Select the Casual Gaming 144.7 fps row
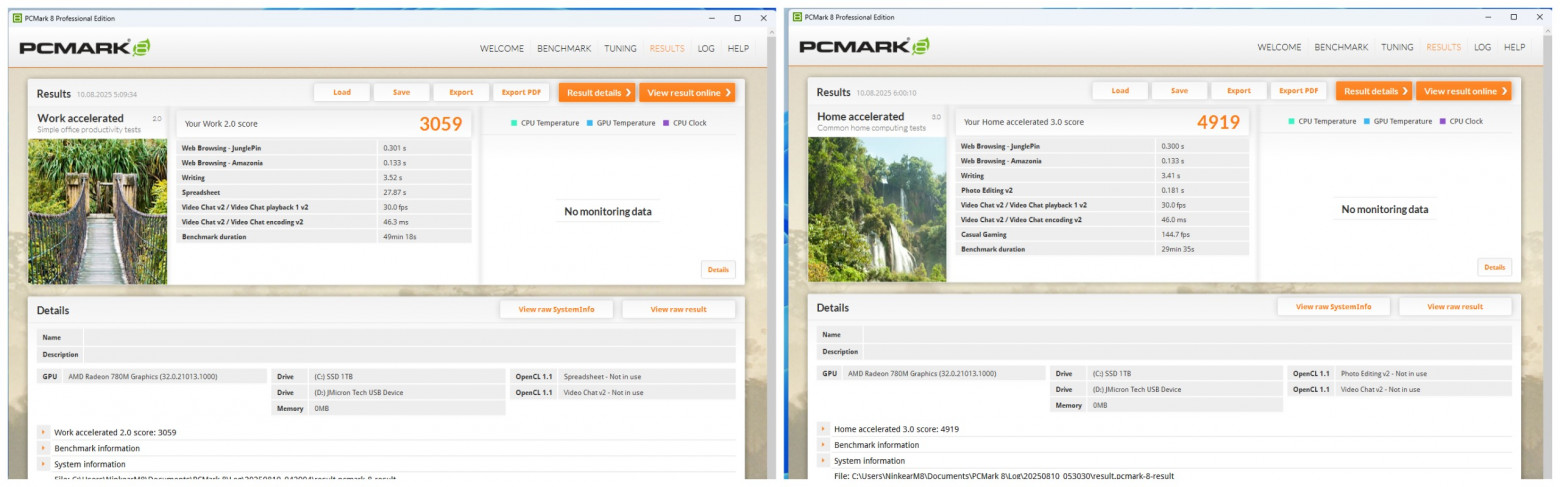Viewport: 1560px width, 487px height. click(x=1103, y=234)
